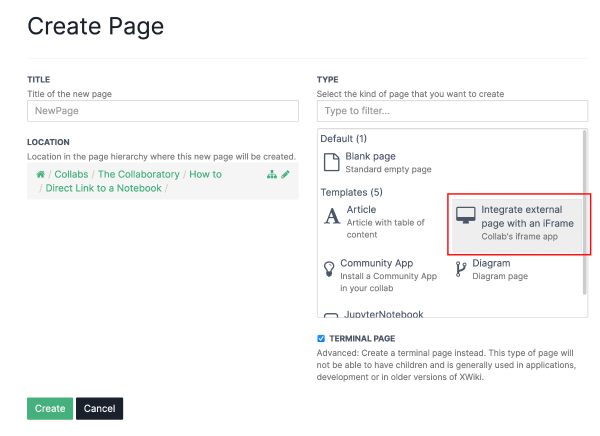Click the Title input field
Image resolution: width=600 pixels, height=436 pixels.
[x=163, y=111]
